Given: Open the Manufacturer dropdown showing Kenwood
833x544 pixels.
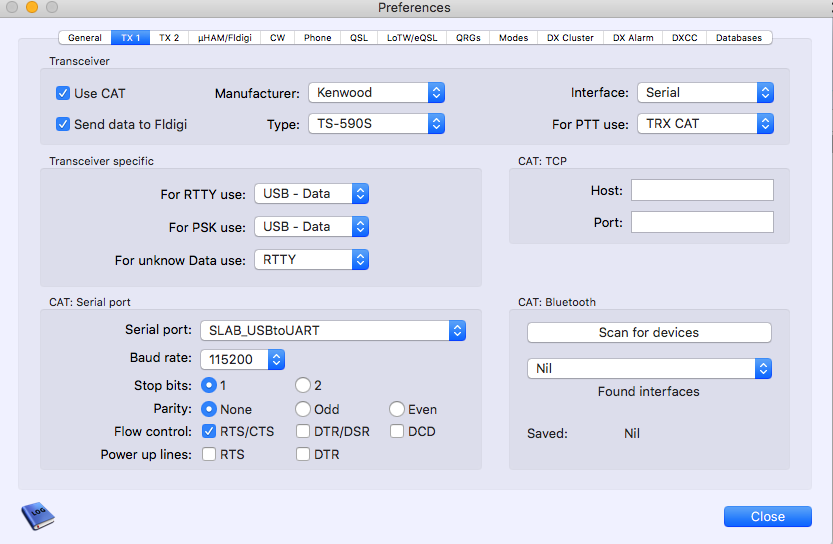Looking at the screenshot, I should tap(376, 92).
